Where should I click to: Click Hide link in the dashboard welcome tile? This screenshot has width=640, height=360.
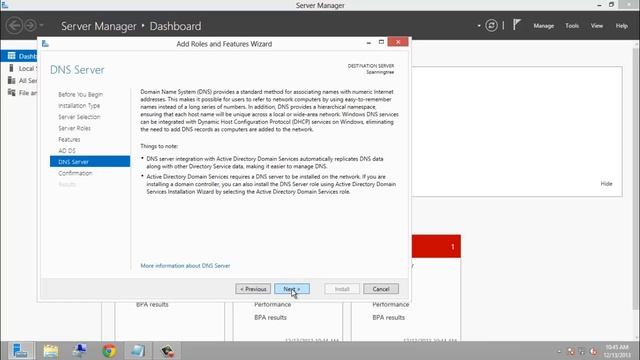(606, 184)
